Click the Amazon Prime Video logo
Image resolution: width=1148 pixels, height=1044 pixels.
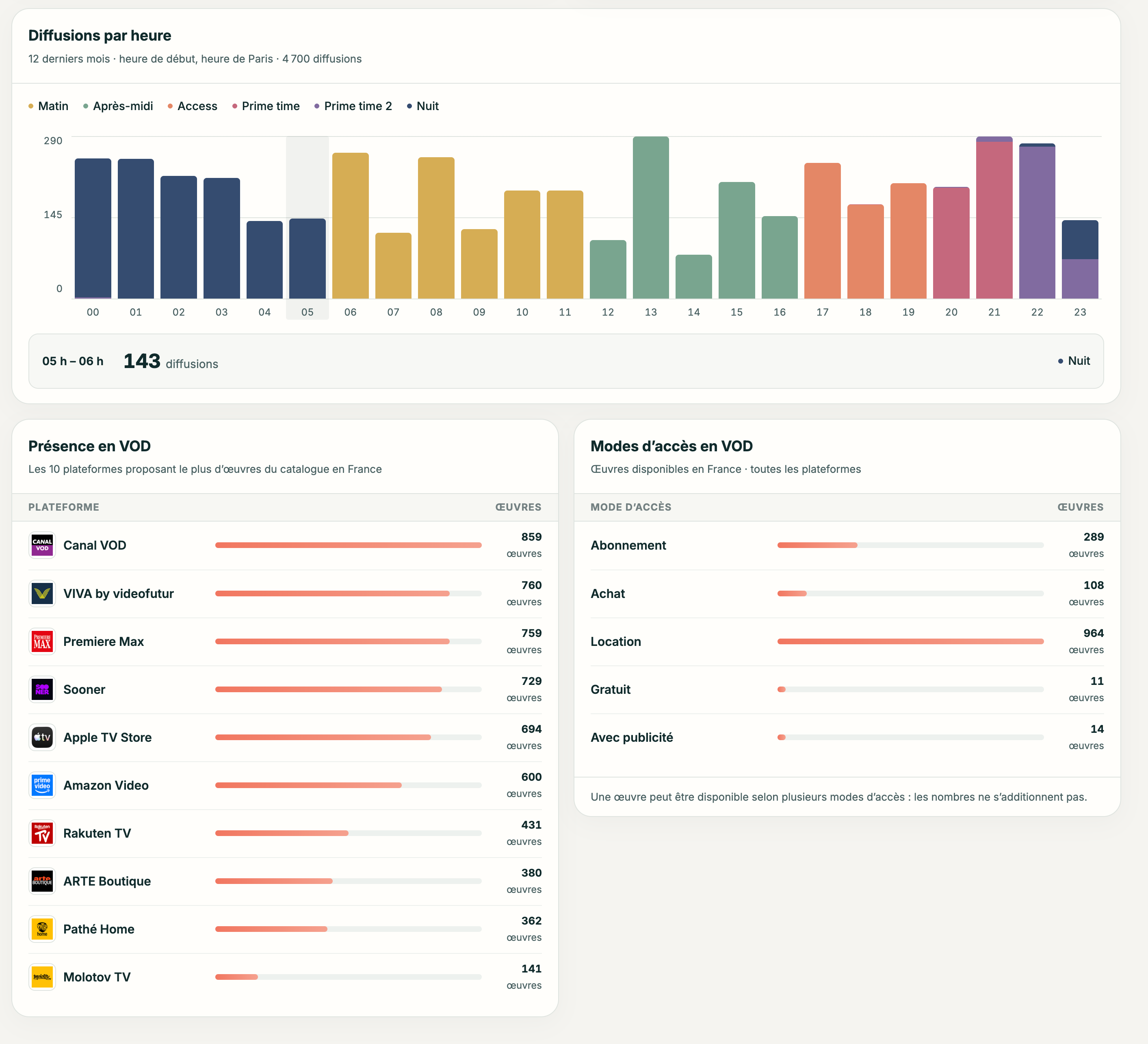coord(42,785)
